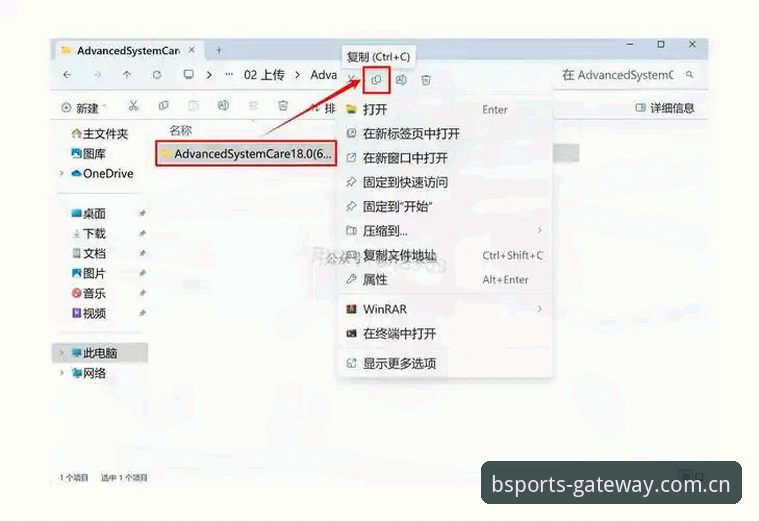Image resolution: width=759 pixels, height=521 pixels.
Task: Open 主文件夹 in sidebar
Action: pos(99,134)
